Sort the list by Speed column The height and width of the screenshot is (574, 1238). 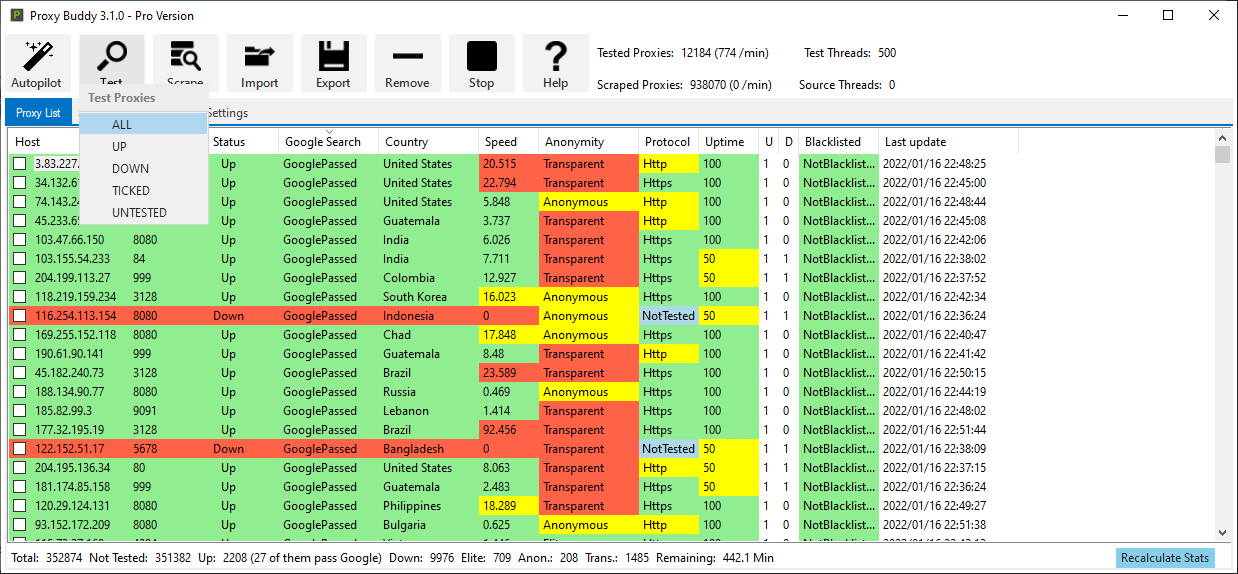(x=501, y=142)
